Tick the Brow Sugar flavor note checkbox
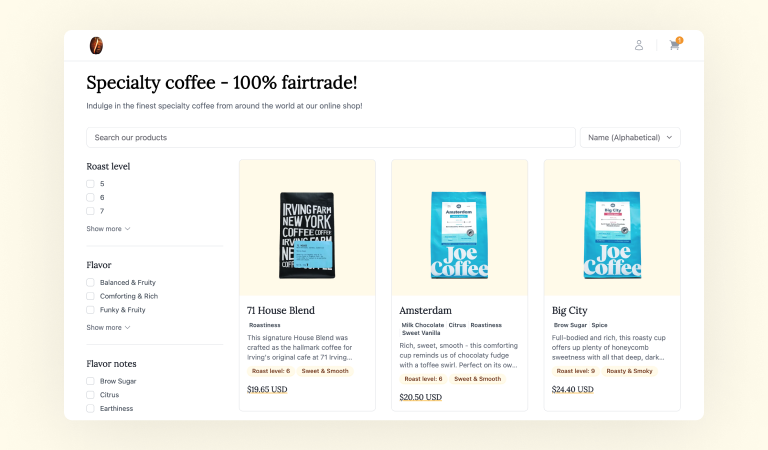 pyautogui.click(x=90, y=381)
